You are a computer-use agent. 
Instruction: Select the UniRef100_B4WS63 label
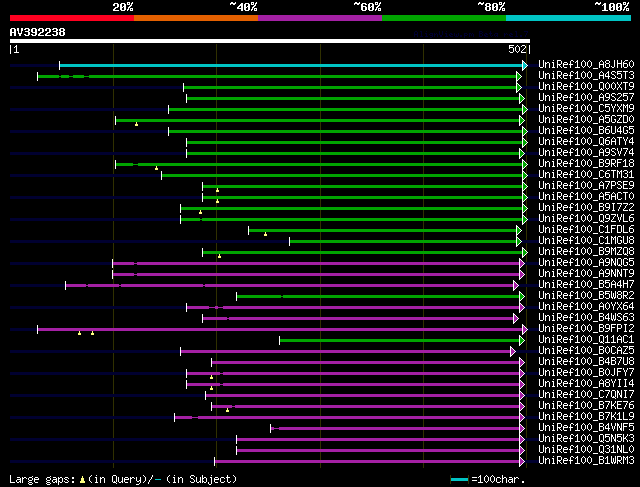click(x=586, y=318)
